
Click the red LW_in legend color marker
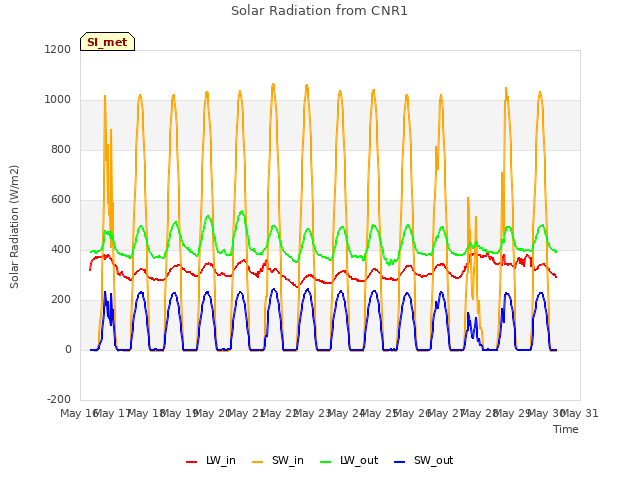point(191,462)
